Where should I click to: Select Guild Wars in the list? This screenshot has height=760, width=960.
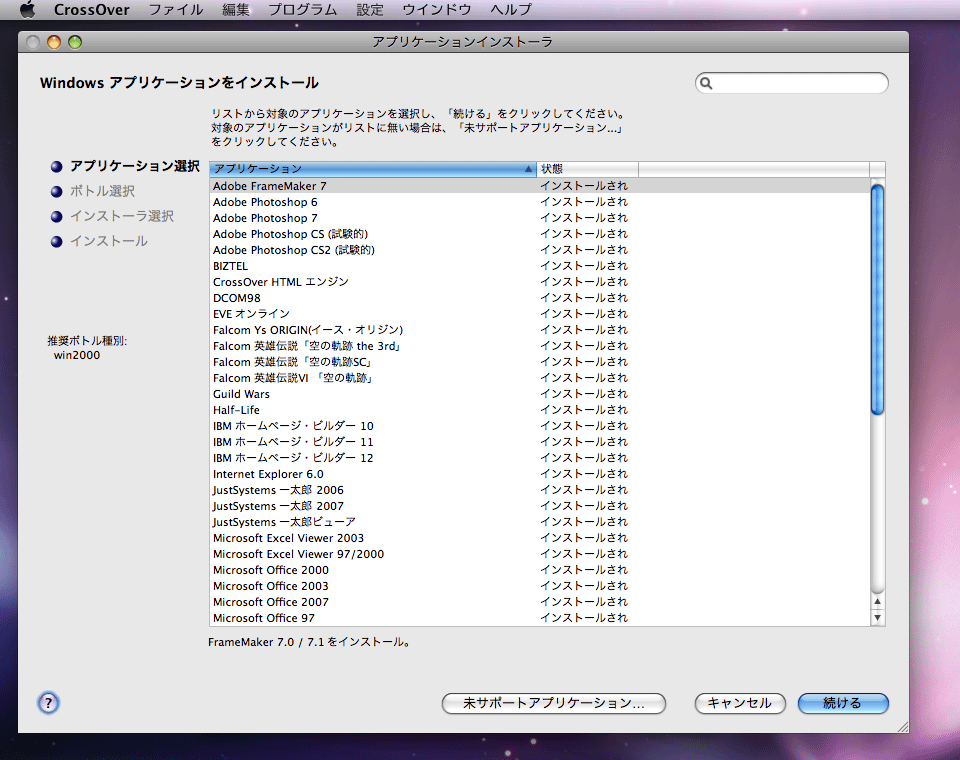click(539, 394)
